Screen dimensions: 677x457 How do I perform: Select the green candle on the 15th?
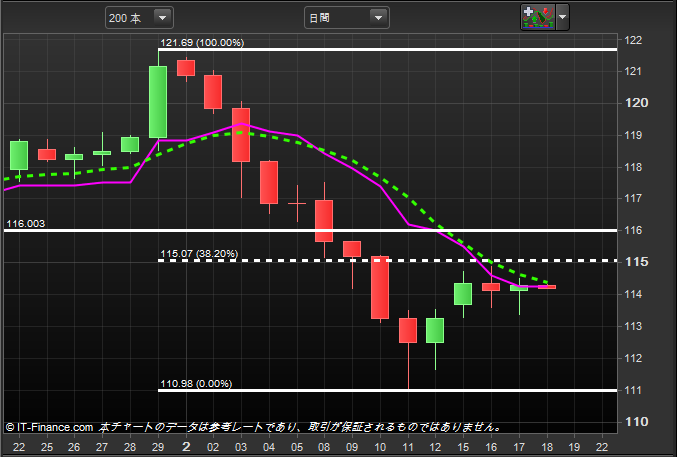pyautogui.click(x=463, y=294)
